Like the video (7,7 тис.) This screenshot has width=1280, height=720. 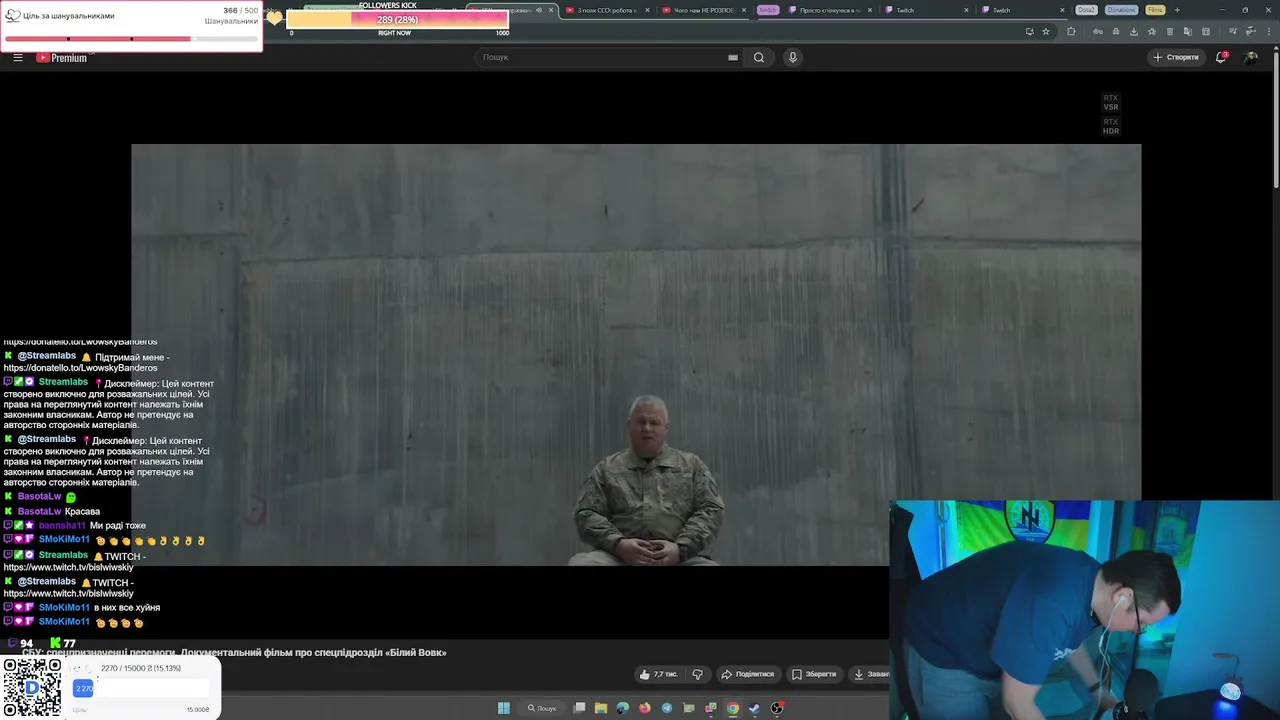click(658, 674)
